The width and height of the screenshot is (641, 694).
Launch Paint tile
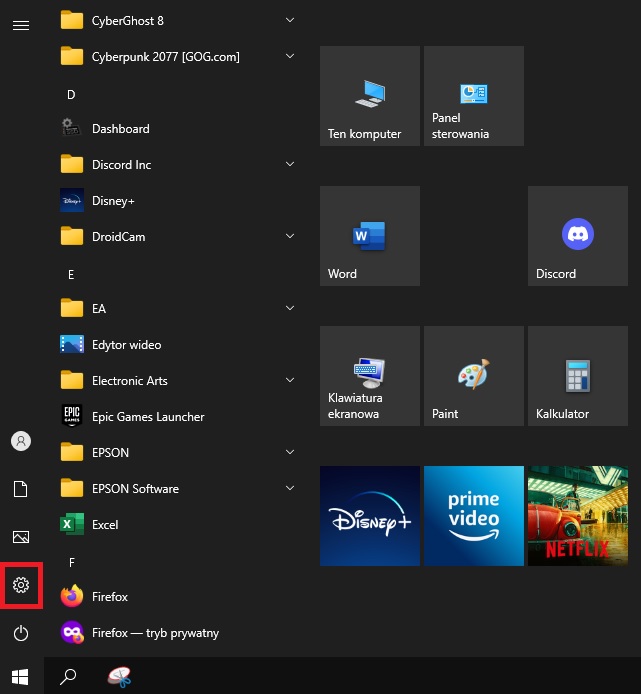(x=473, y=376)
